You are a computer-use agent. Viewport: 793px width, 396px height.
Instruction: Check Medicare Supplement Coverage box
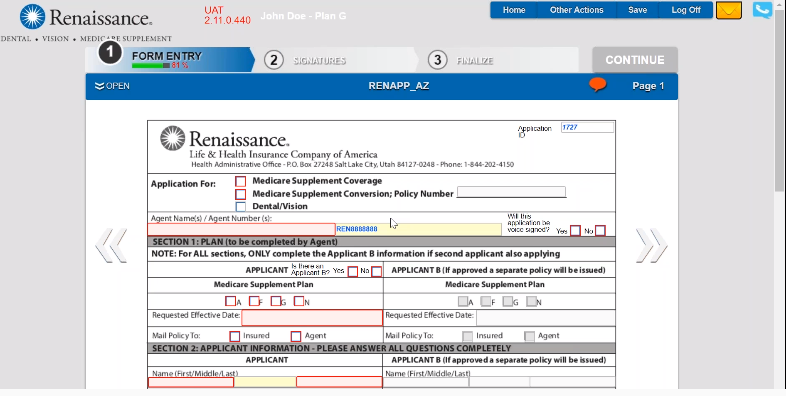click(x=241, y=181)
